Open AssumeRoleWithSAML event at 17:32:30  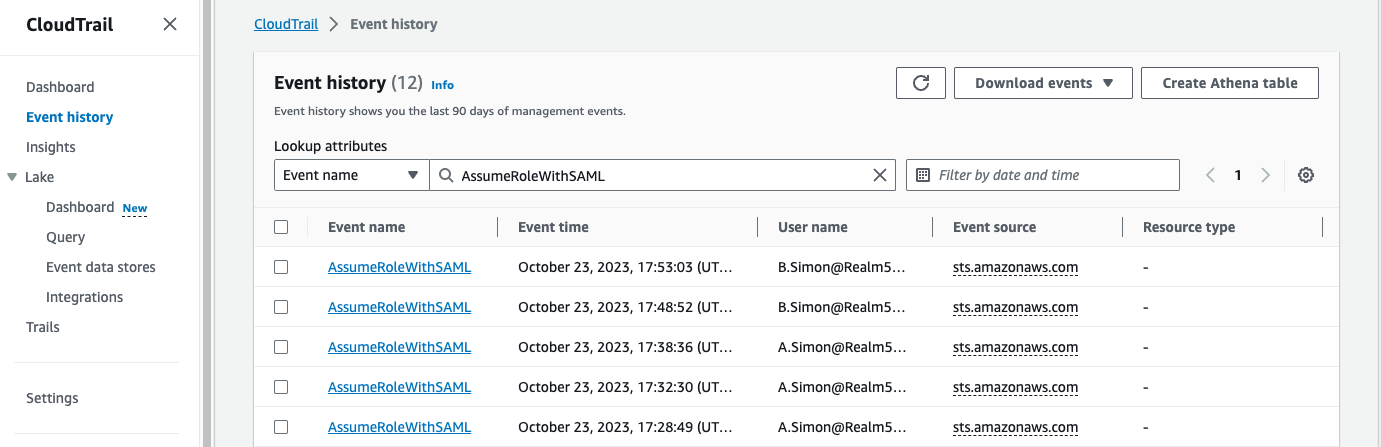399,387
